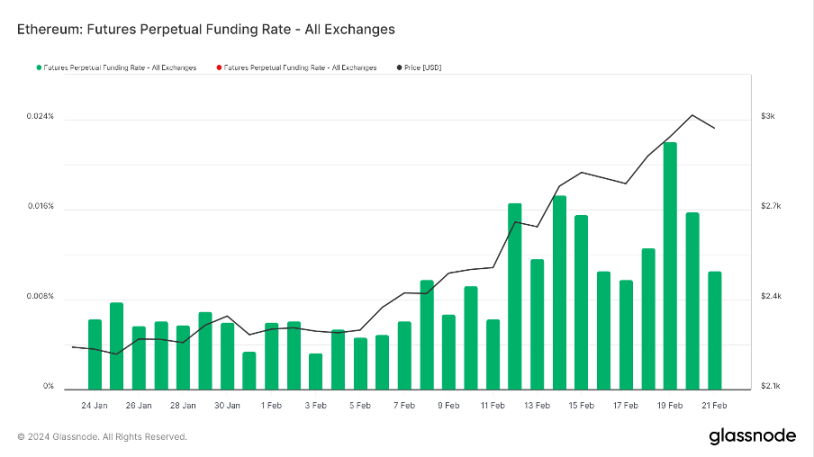Image resolution: width=814 pixels, height=457 pixels.
Task: Click the 15 Feb date label
Action: [581, 406]
